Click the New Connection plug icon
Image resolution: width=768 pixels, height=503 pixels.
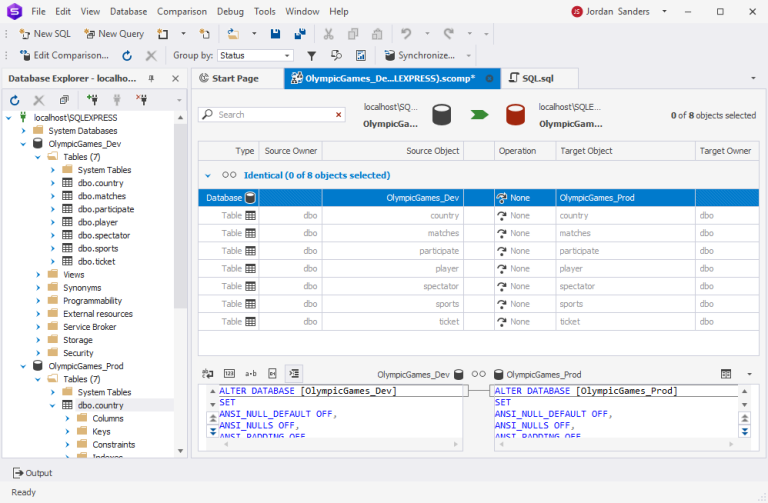[92, 100]
